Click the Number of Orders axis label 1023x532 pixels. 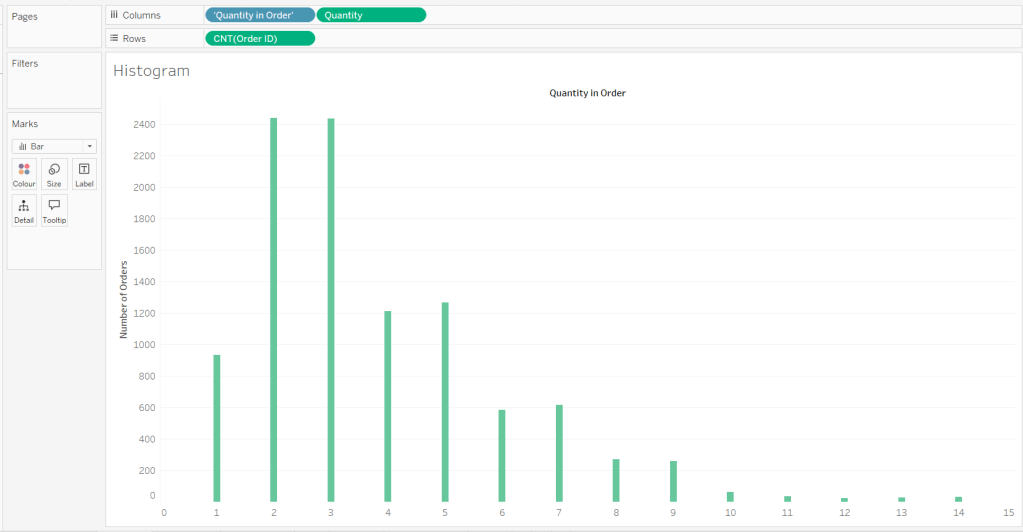pyautogui.click(x=124, y=299)
